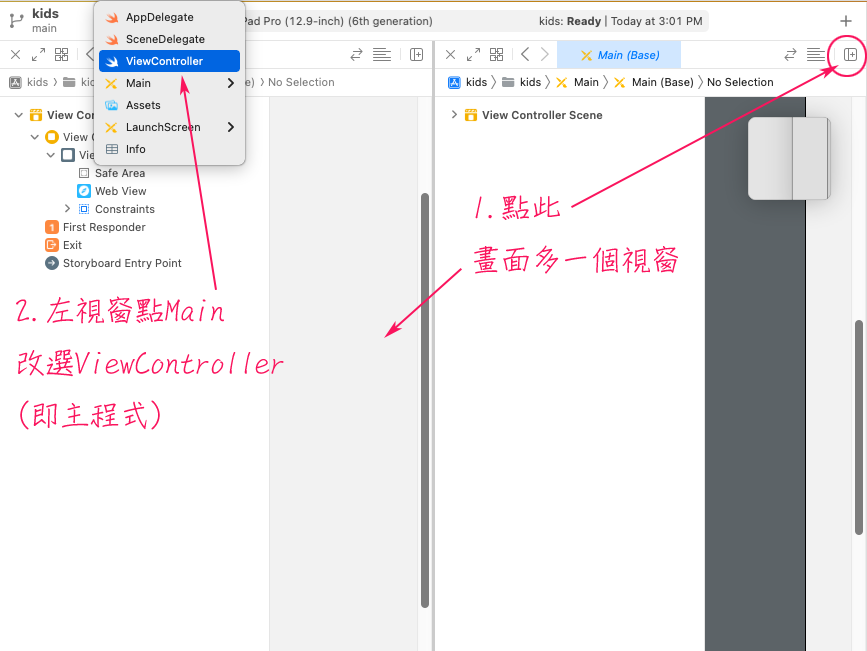Add editor on right button in right pane
Image resolution: width=867 pixels, height=651 pixels.
[850, 54]
